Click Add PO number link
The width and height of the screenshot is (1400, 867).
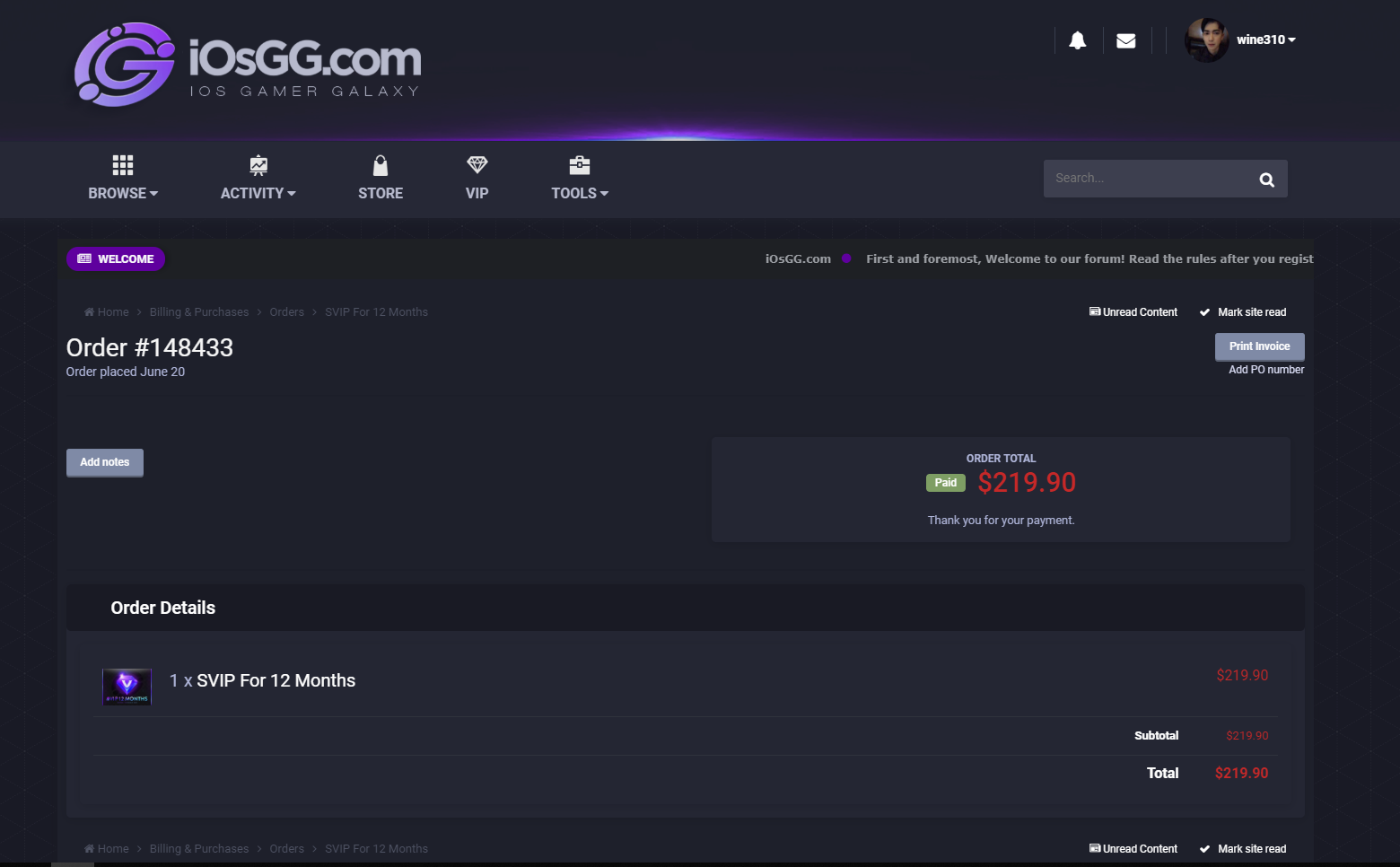pyautogui.click(x=1266, y=370)
